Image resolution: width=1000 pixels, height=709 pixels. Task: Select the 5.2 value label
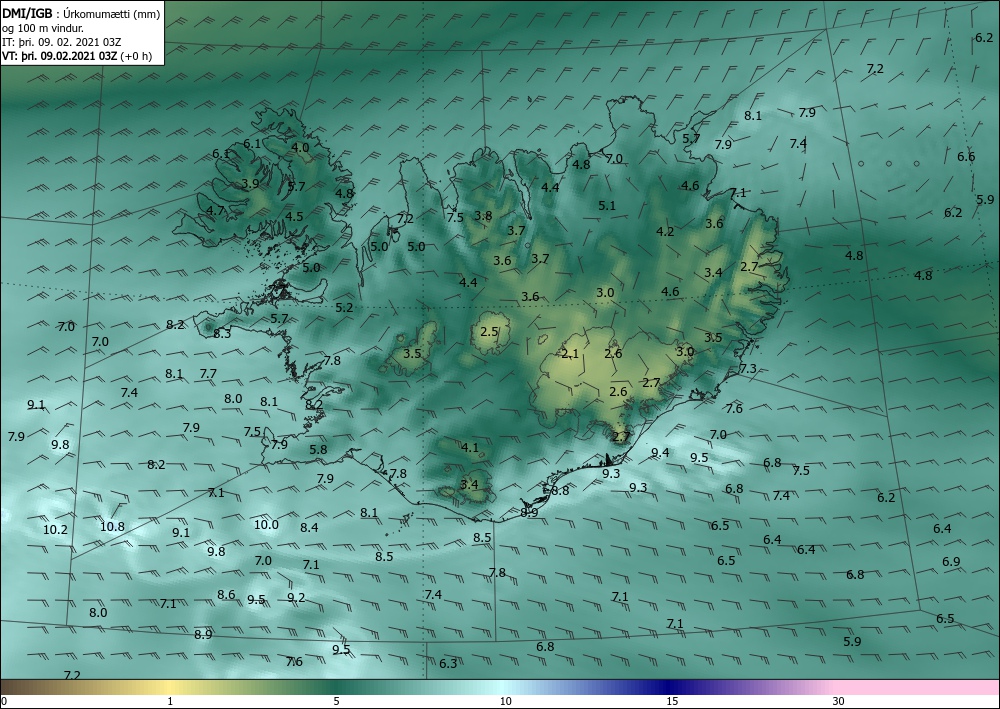pyautogui.click(x=344, y=307)
